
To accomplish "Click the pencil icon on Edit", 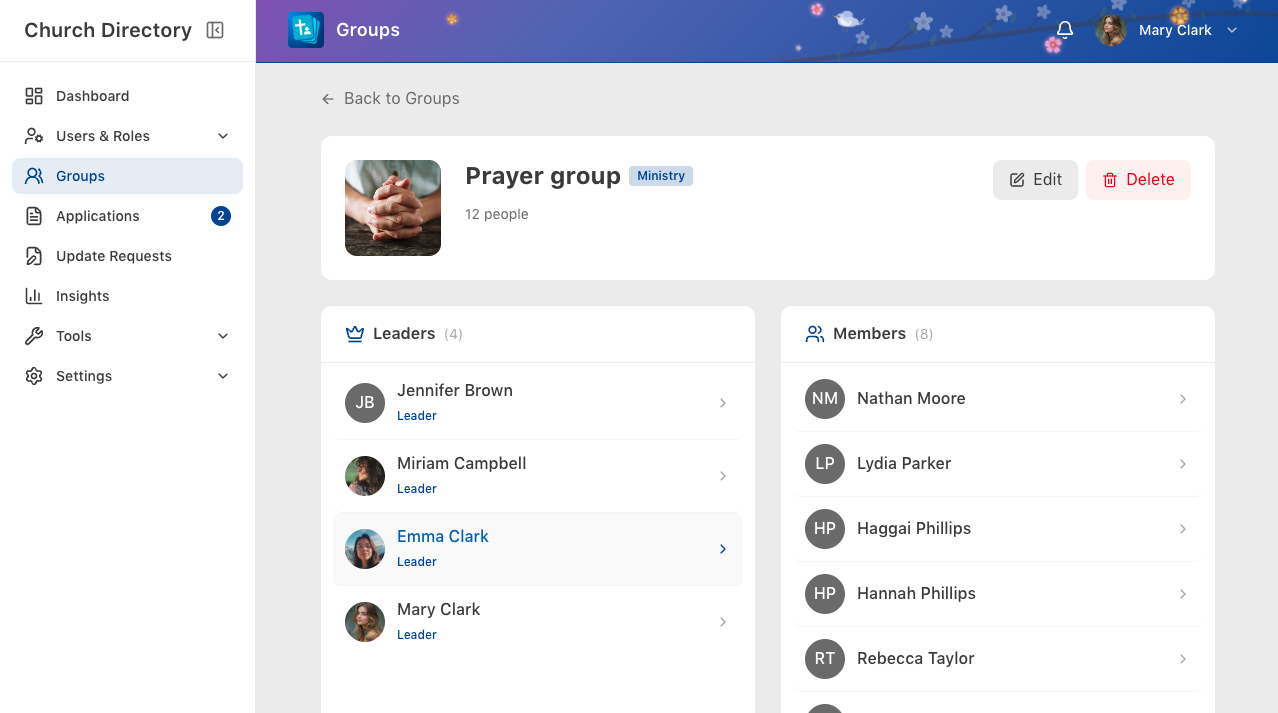I will 1017,180.
